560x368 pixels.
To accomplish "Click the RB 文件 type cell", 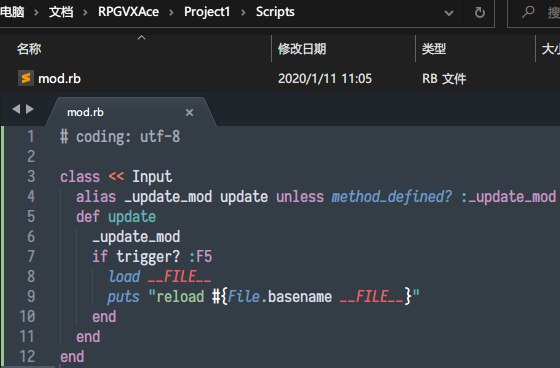I will [444, 79].
